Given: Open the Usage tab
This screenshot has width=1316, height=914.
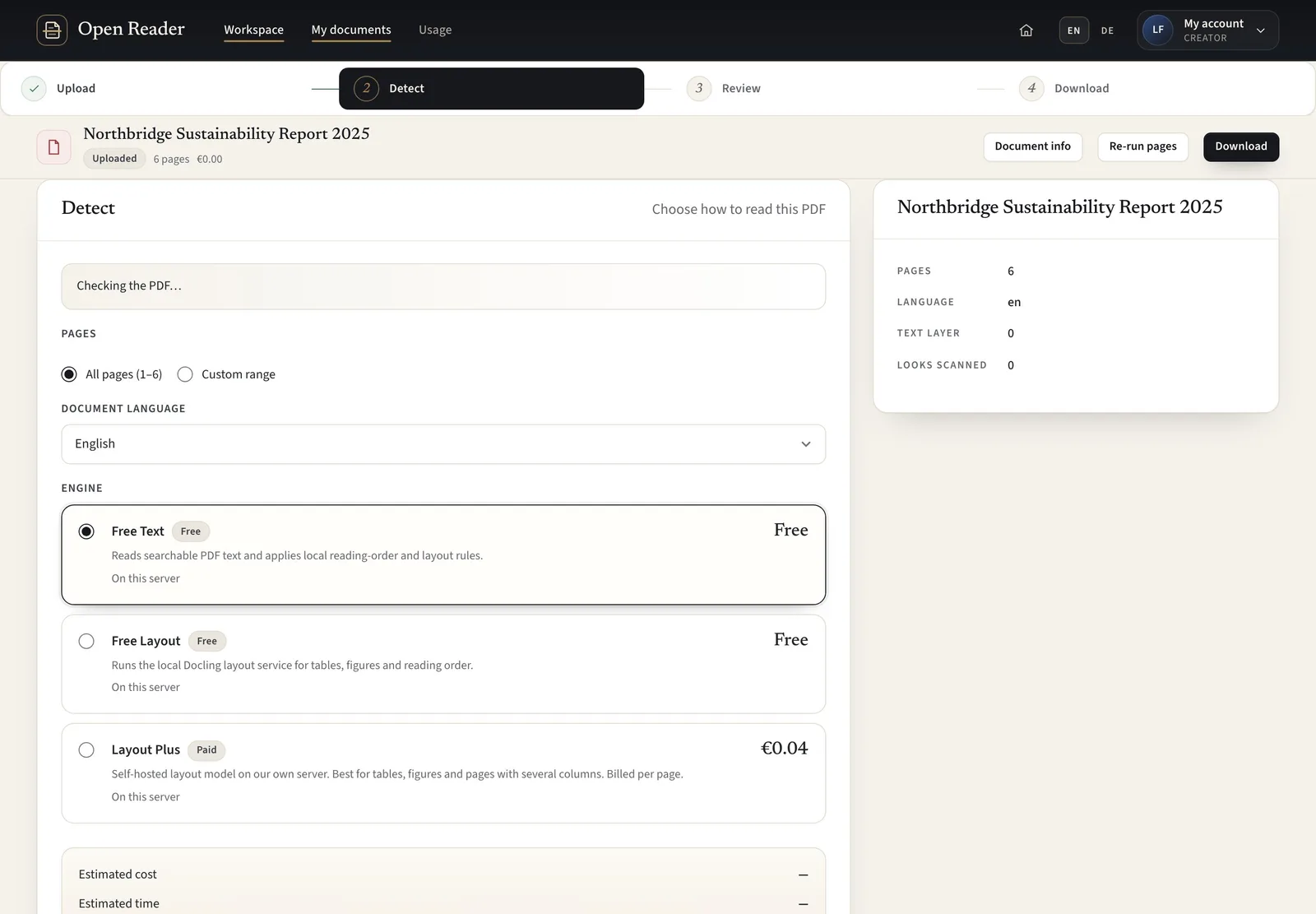Looking at the screenshot, I should [435, 30].
